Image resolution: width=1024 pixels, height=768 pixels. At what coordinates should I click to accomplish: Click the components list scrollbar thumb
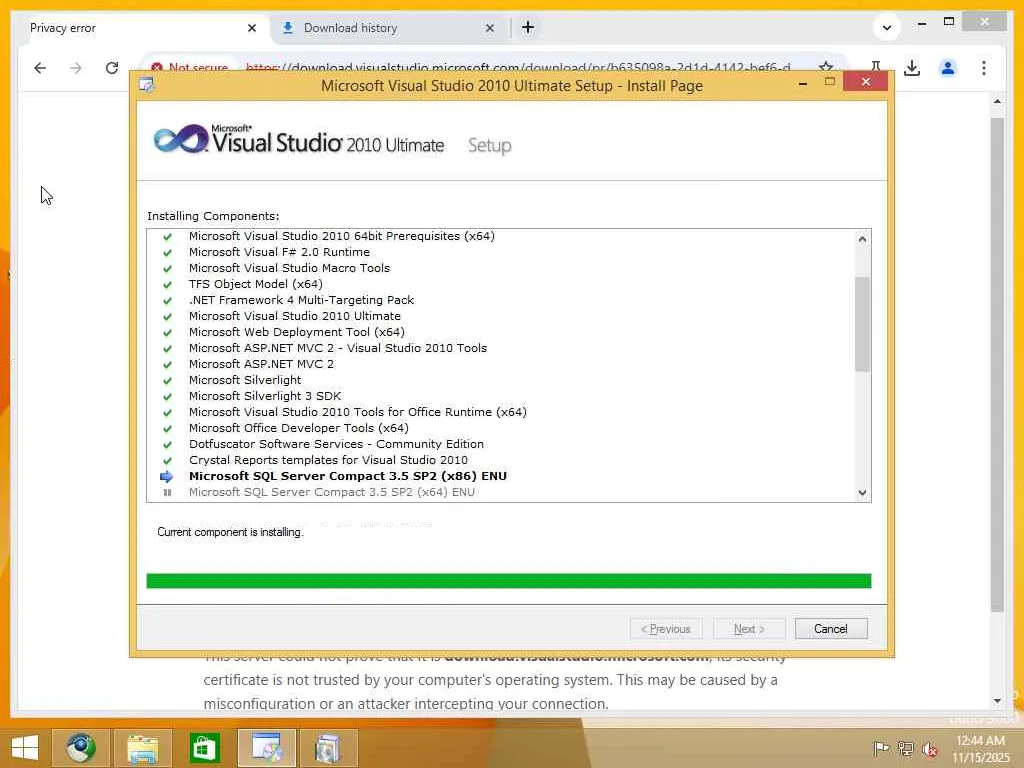tap(862, 324)
